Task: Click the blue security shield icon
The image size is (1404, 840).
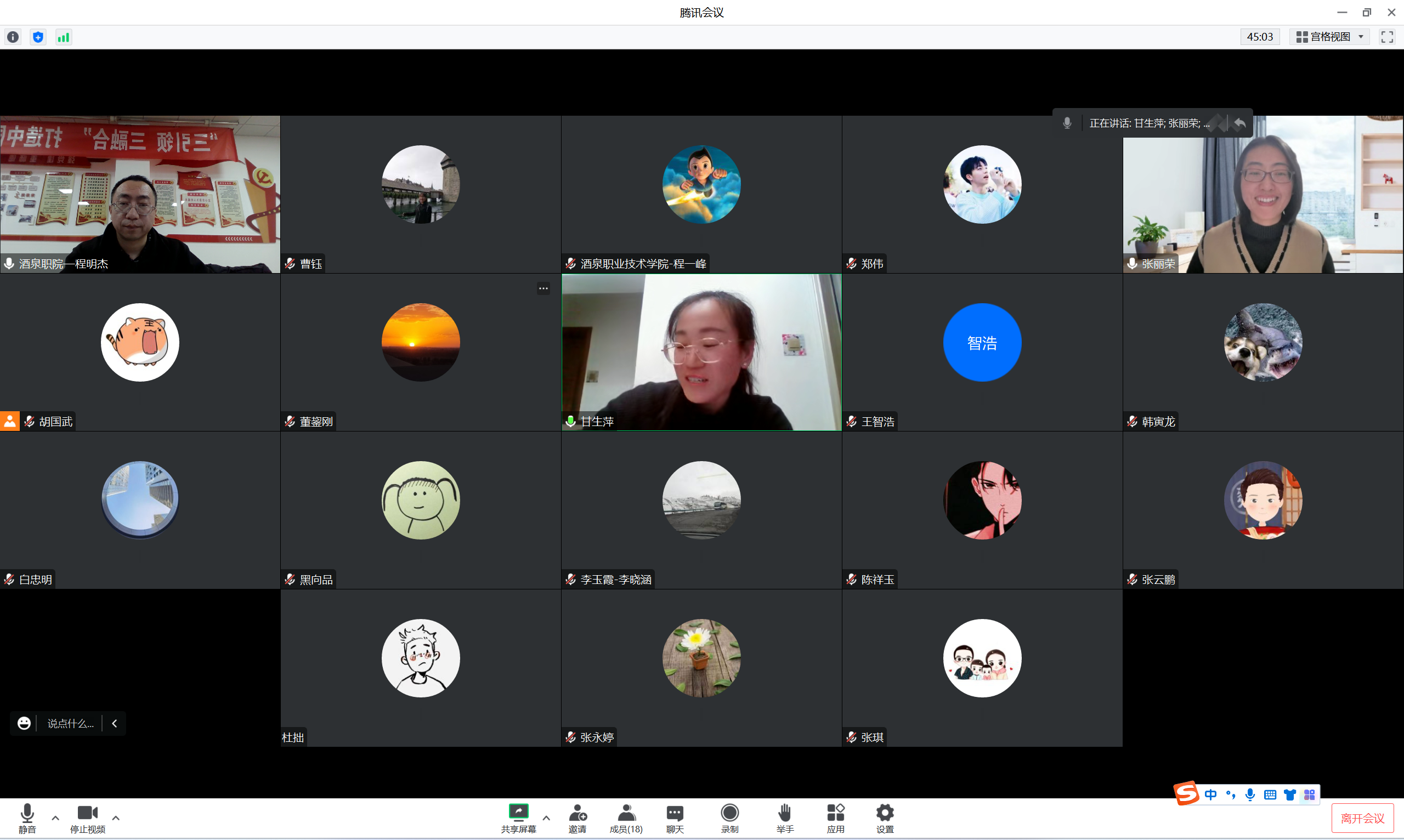Action: 38,37
